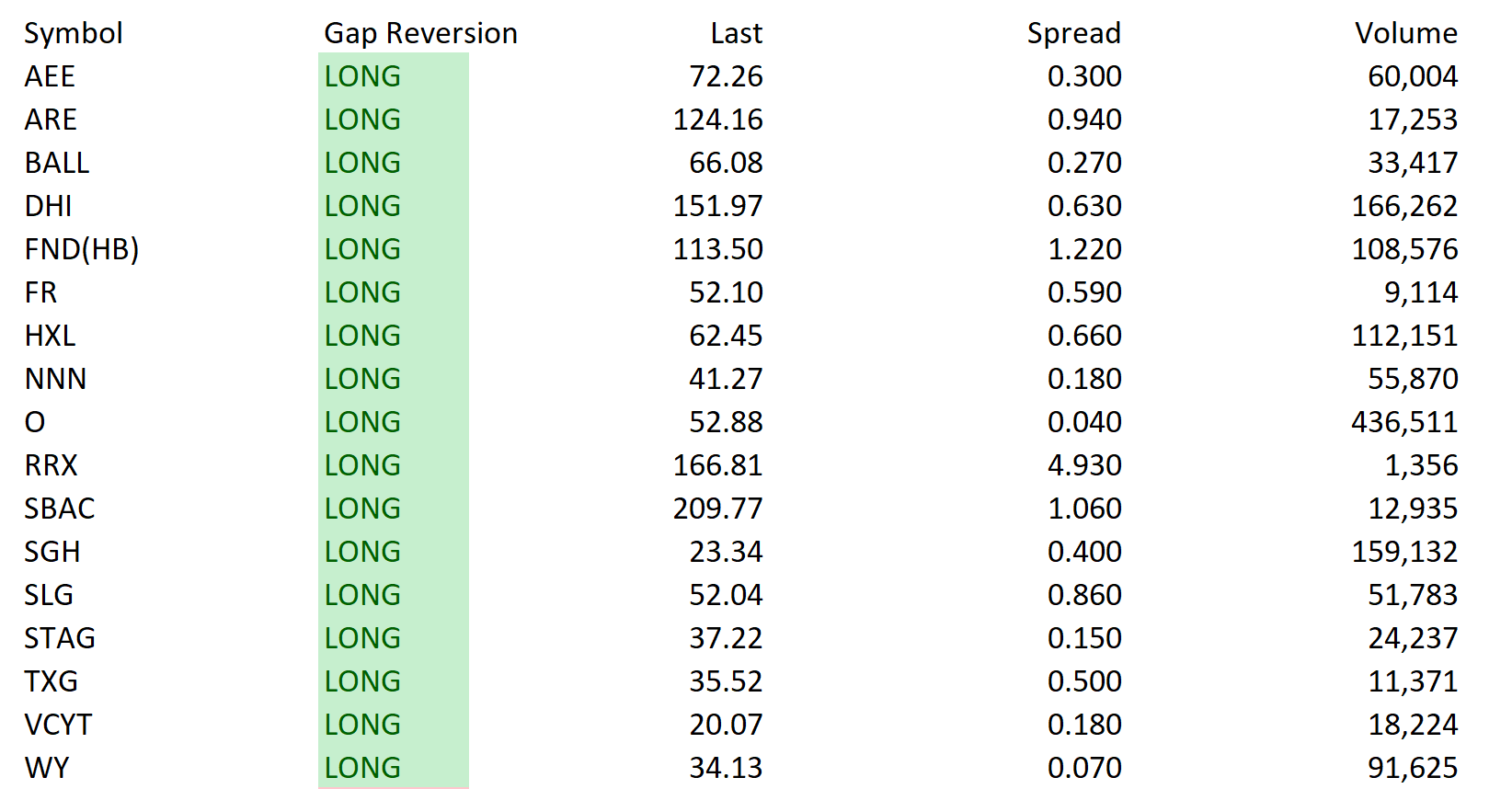Click the volume value 436,511
The height and width of the screenshot is (789, 1512).
click(1404, 422)
